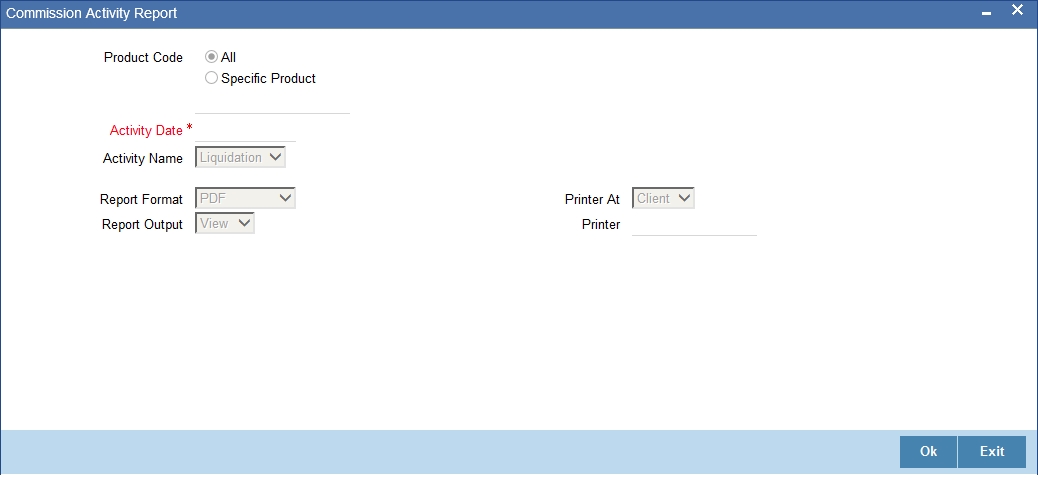Close the Commission Activity Report window
Screen dimensions: 1038x483
[1017, 11]
